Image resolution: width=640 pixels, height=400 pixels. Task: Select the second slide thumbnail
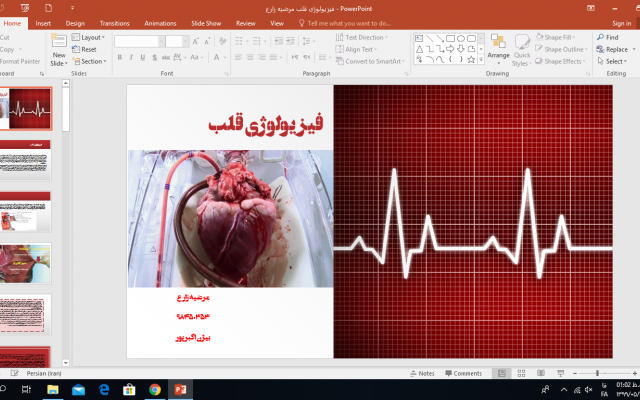click(25, 160)
